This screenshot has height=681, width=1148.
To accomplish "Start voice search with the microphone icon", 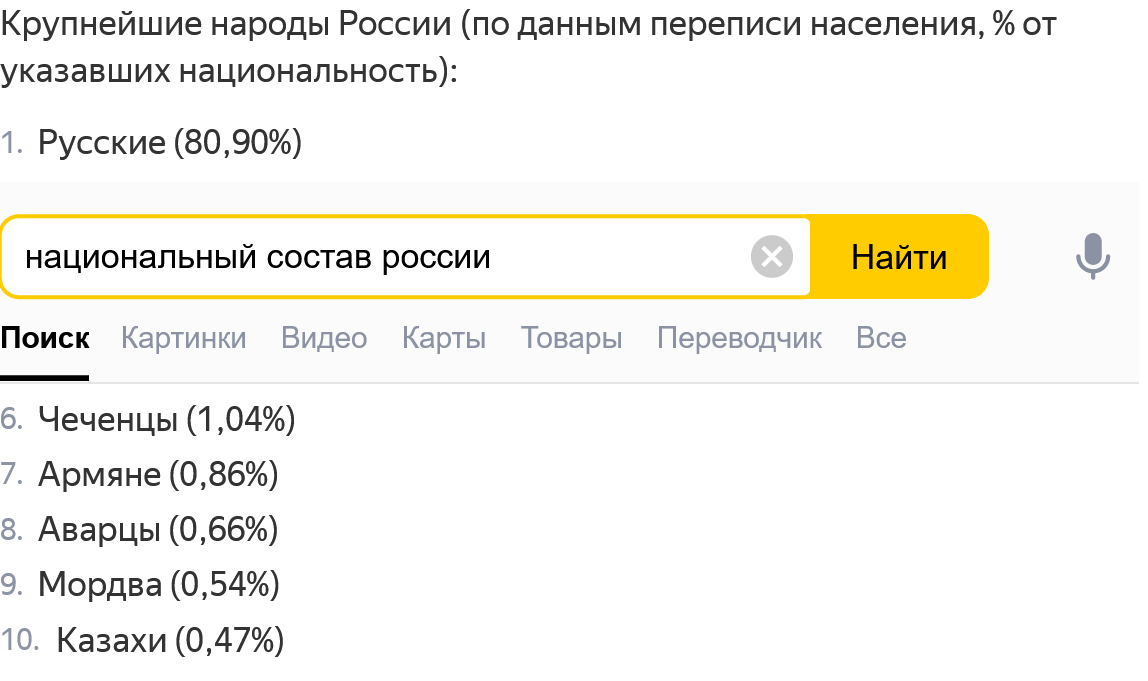I will point(1092,256).
